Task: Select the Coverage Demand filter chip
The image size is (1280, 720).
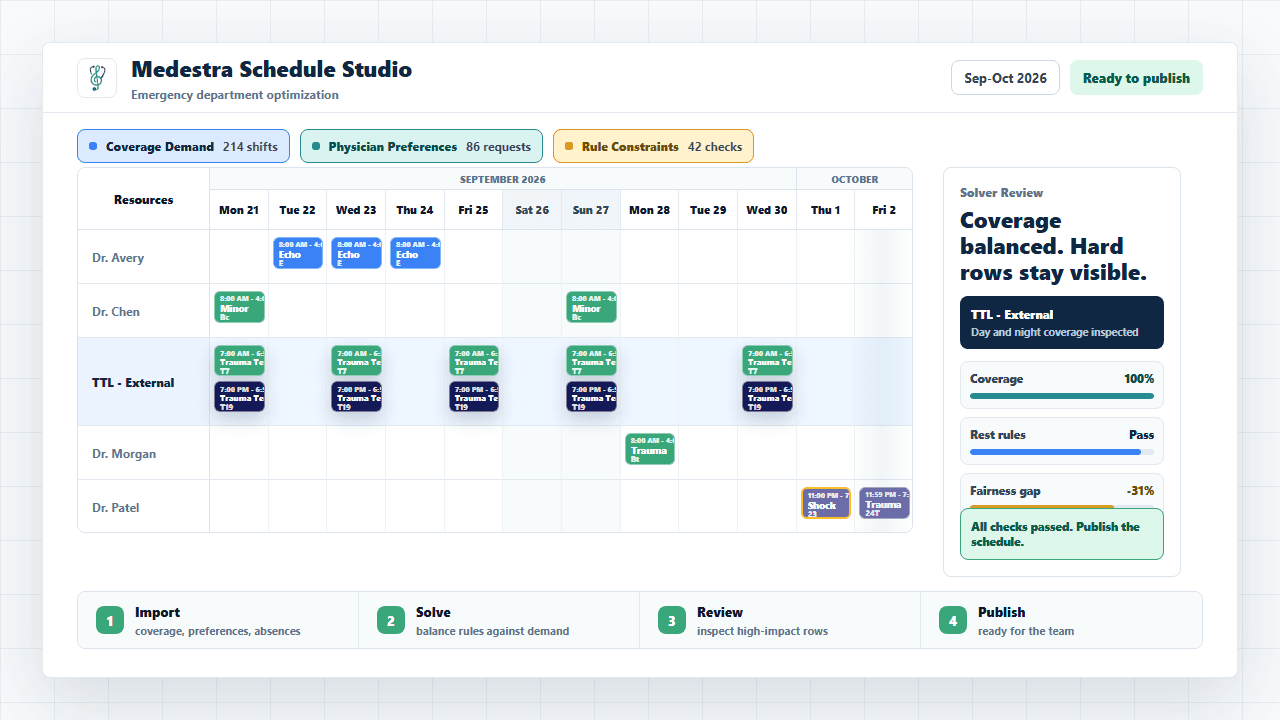Action: 183,146
